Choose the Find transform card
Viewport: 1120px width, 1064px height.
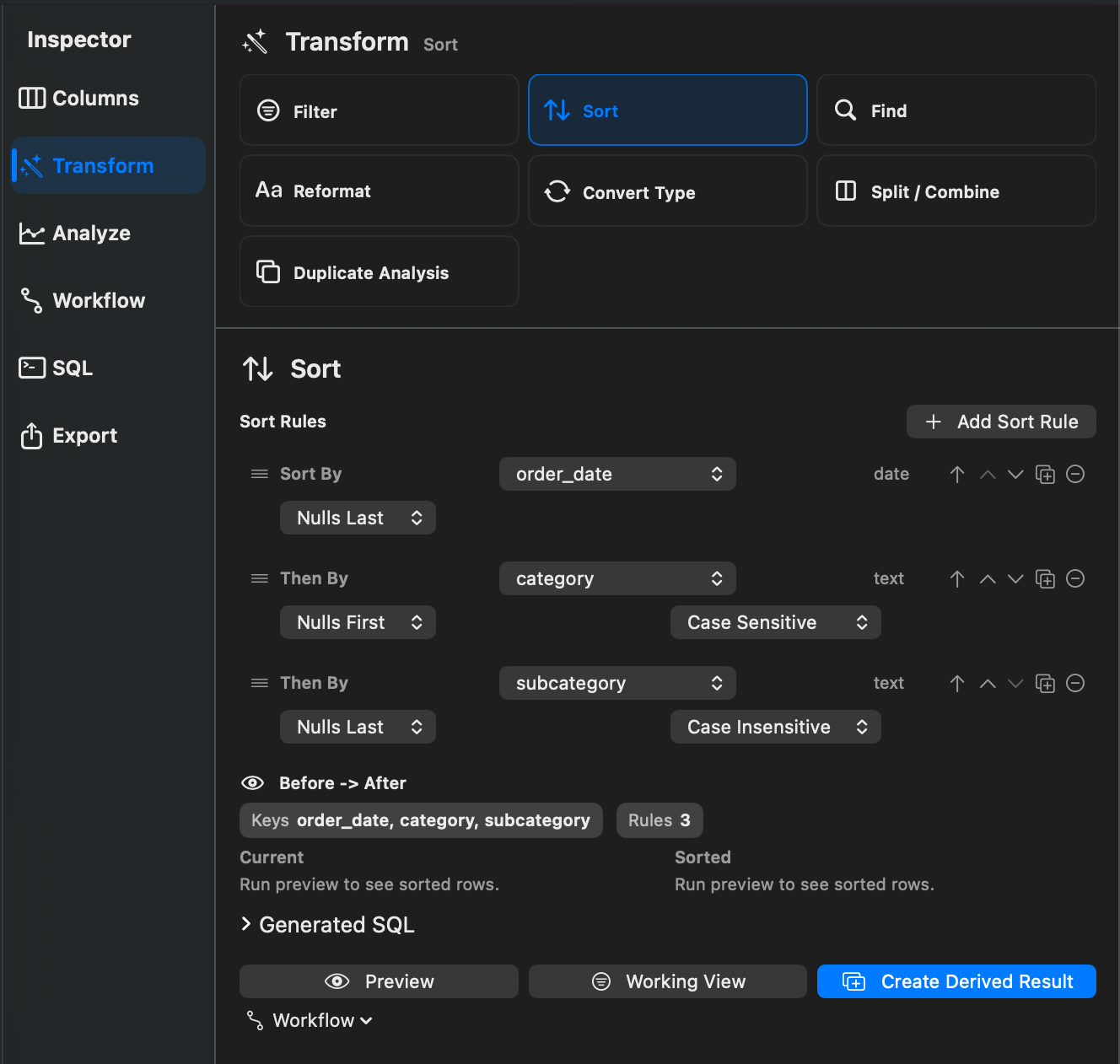pos(956,110)
